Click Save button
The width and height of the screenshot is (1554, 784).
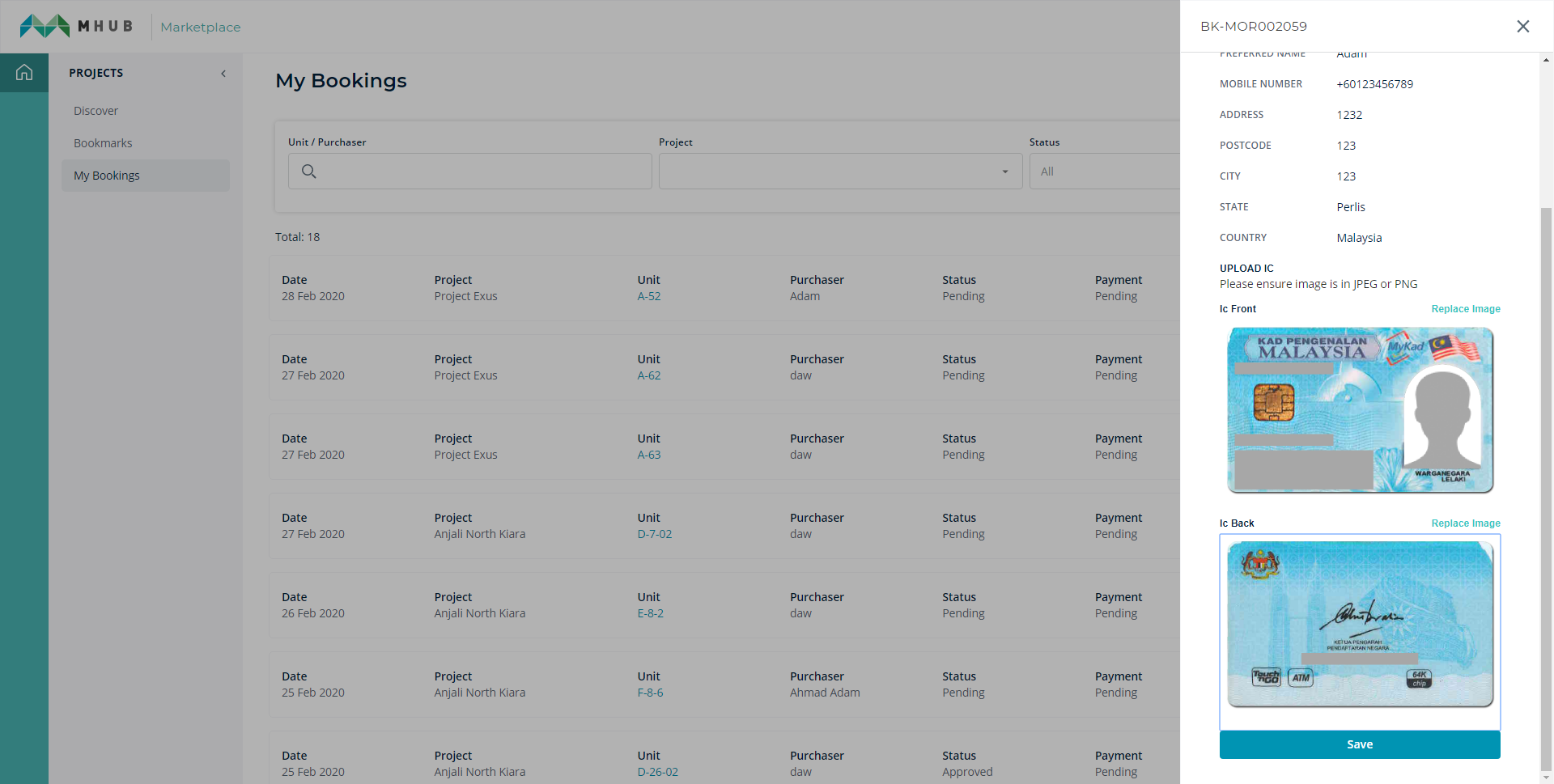click(1360, 744)
